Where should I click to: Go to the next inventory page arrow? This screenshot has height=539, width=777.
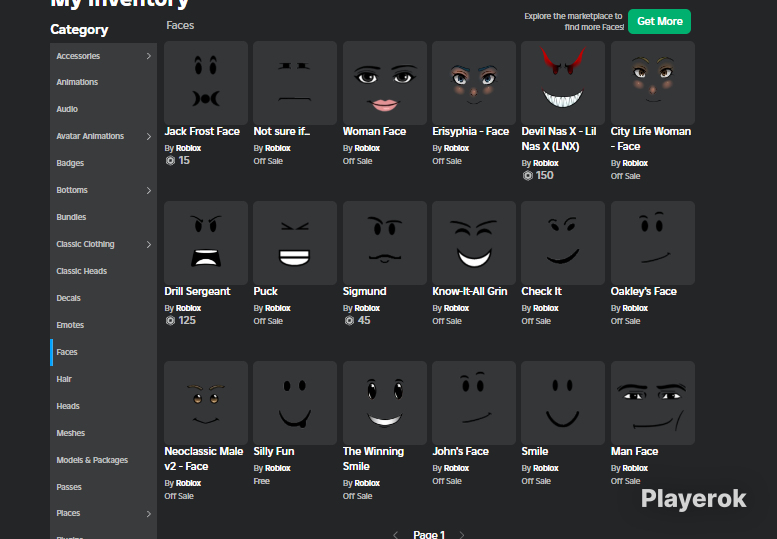coord(462,535)
